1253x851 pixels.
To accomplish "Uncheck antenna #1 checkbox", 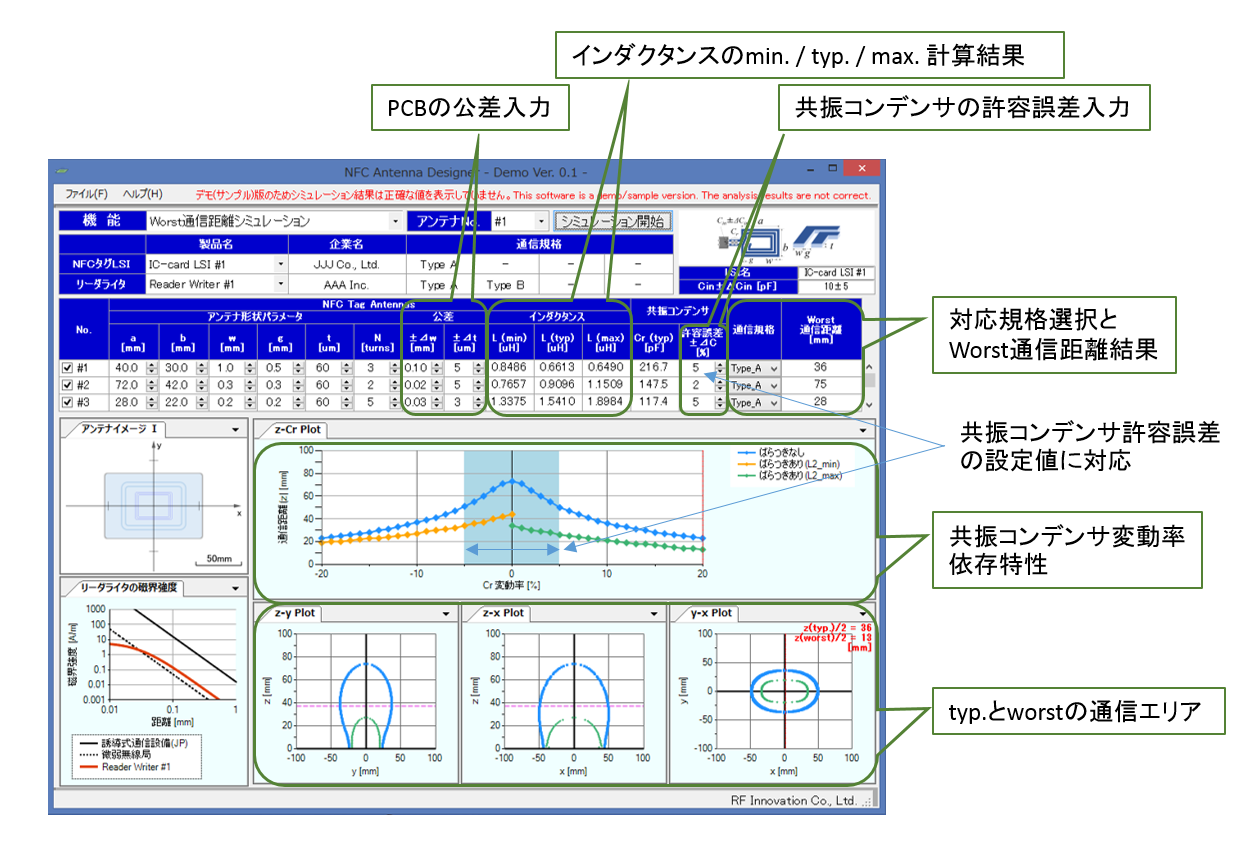I will click(x=68, y=368).
